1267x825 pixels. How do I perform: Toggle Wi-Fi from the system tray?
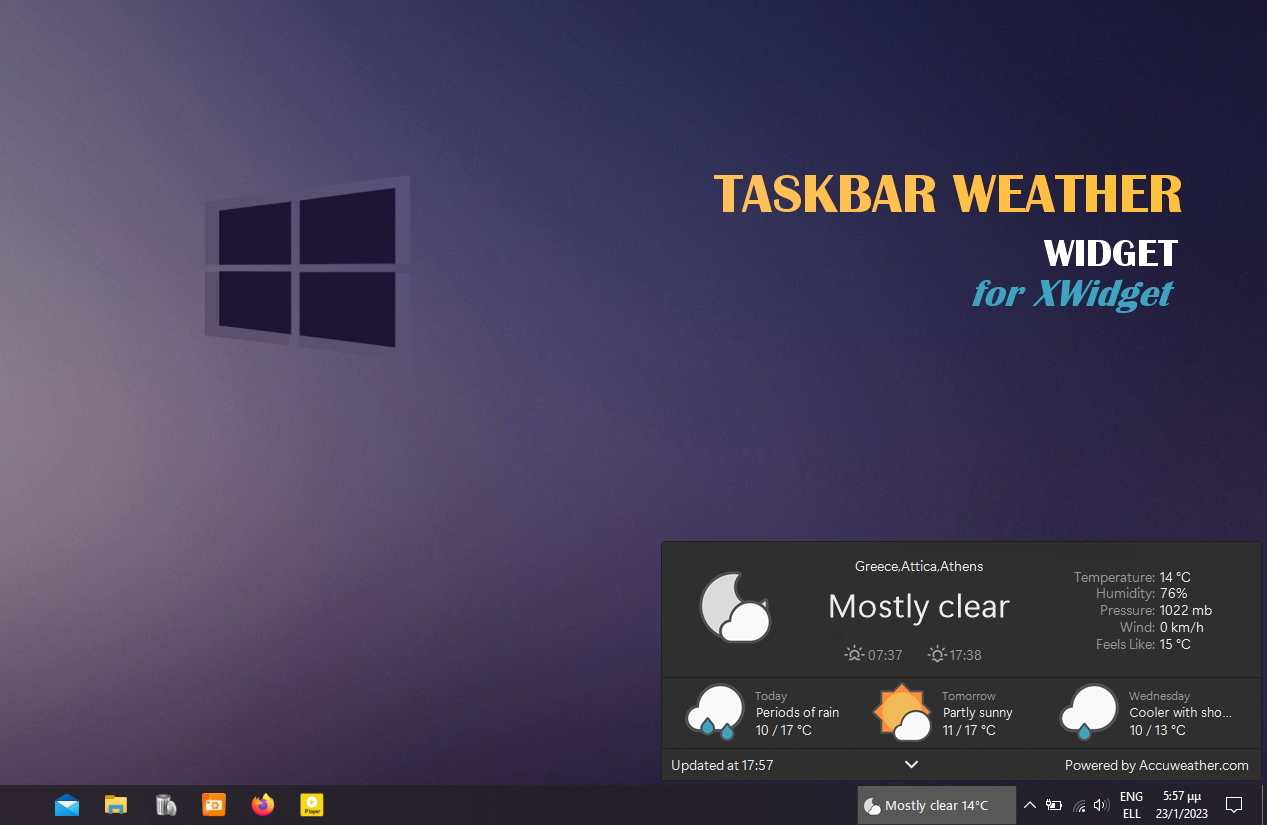1079,805
